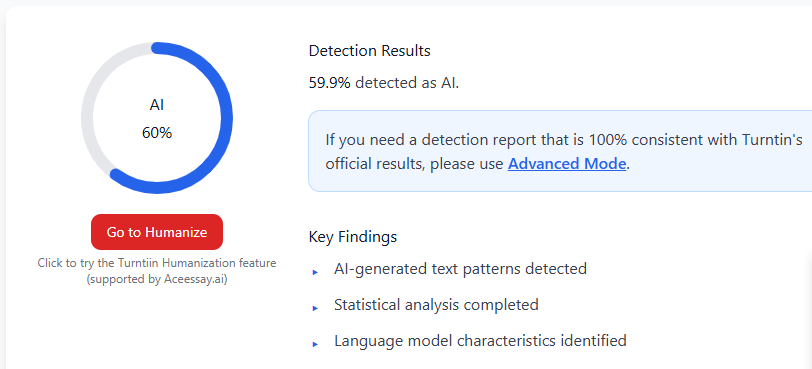The width and height of the screenshot is (812, 369).
Task: Select the 60% label inside the circle
Action: tap(157, 133)
